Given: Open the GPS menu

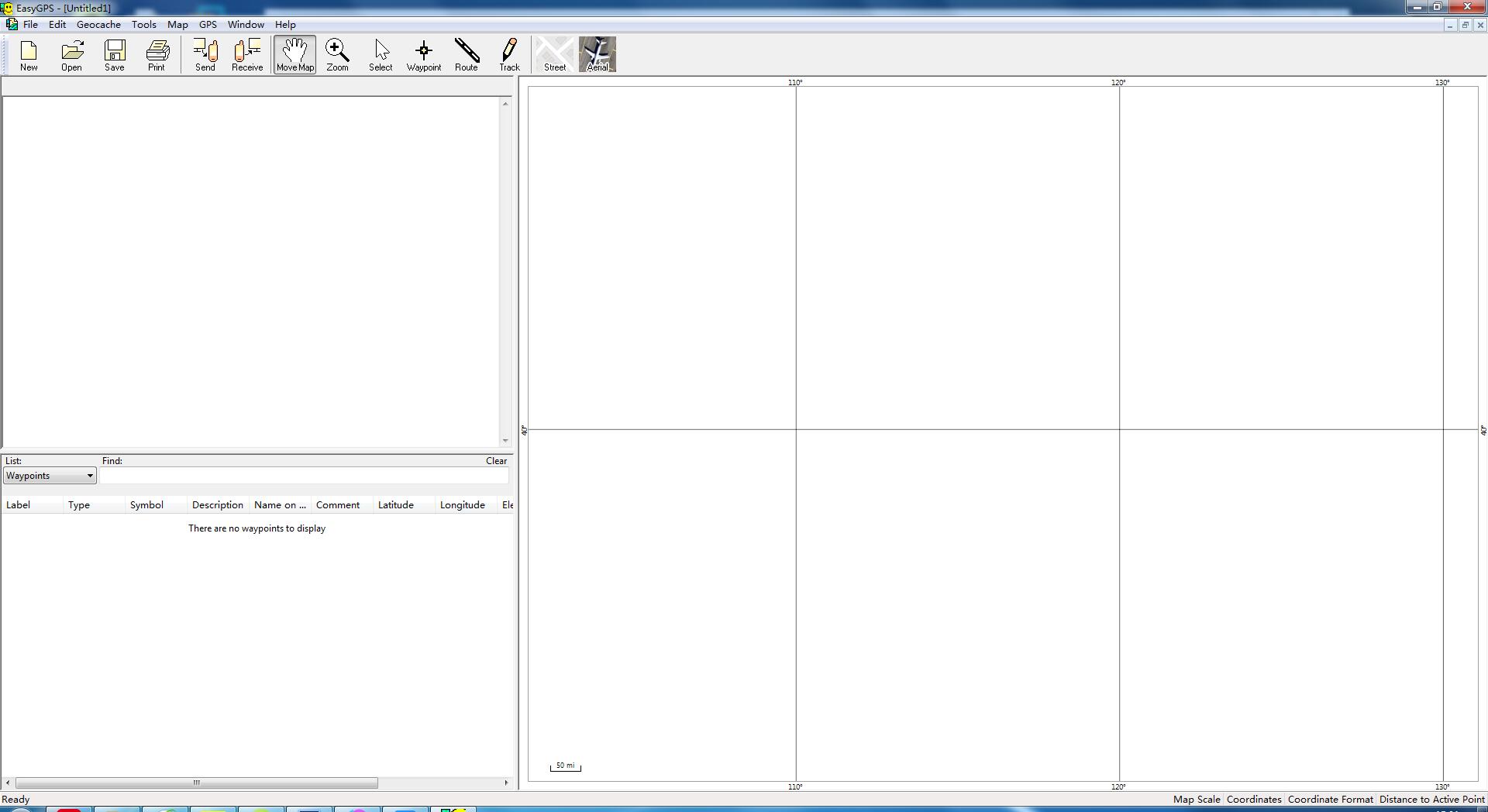Looking at the screenshot, I should (x=208, y=25).
